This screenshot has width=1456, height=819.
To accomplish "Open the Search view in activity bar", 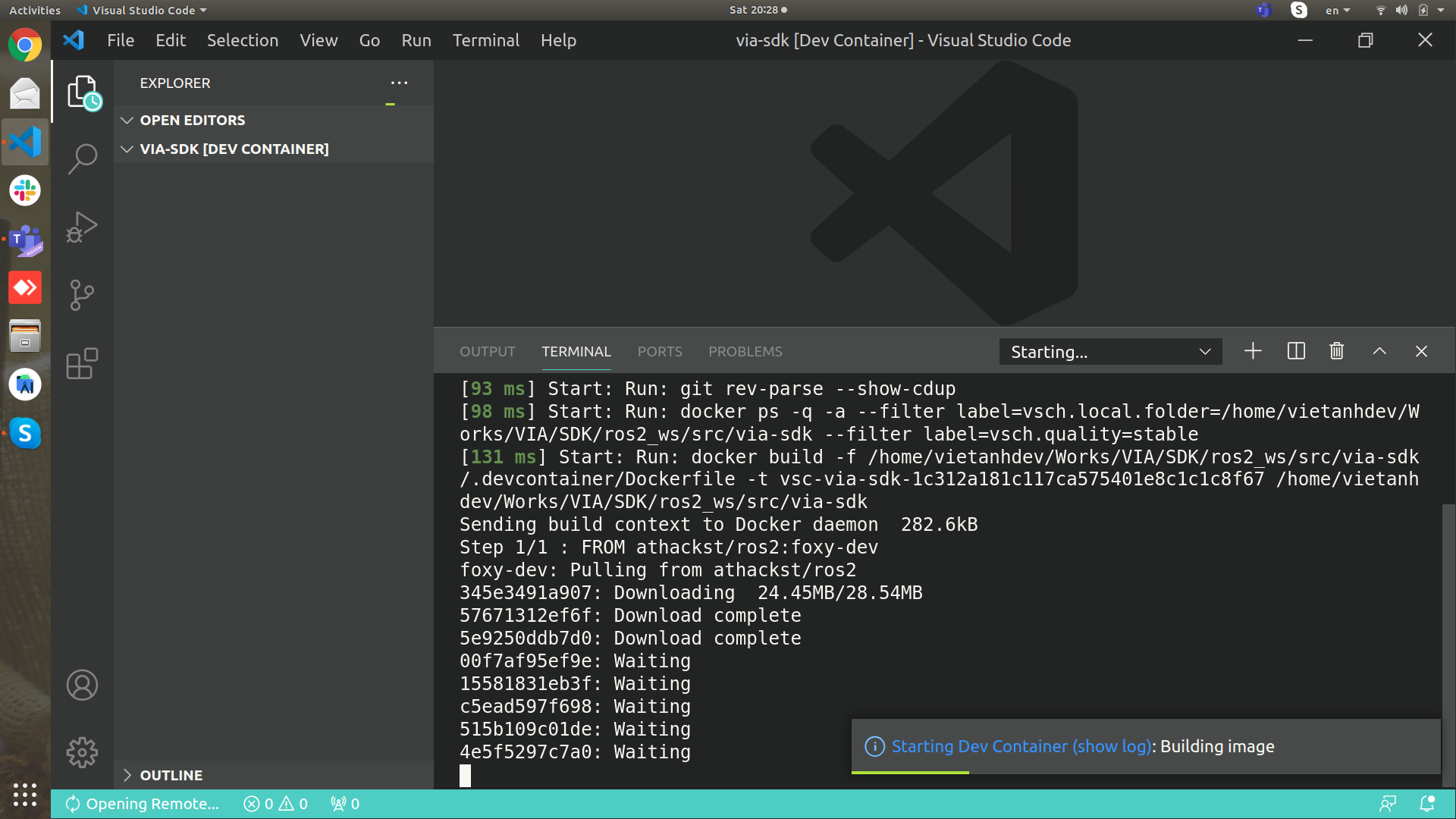I will 82,158.
